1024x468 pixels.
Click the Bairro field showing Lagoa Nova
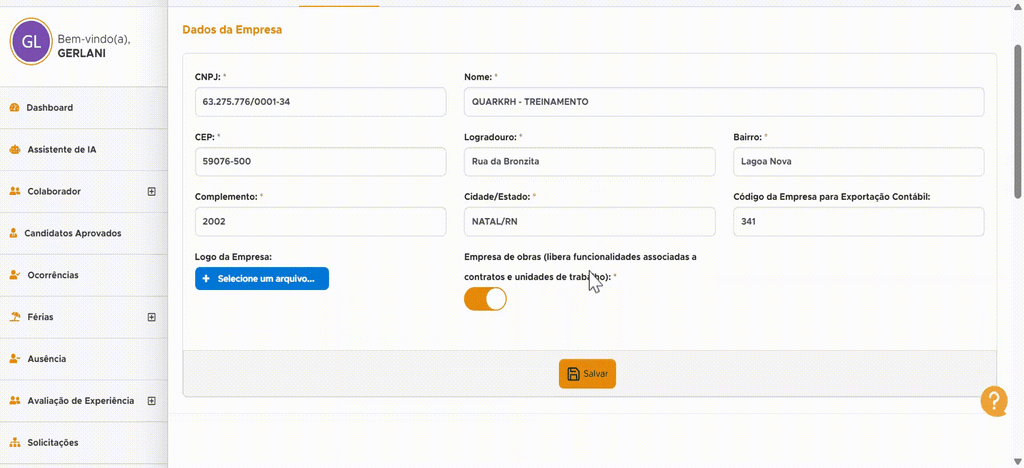859,162
